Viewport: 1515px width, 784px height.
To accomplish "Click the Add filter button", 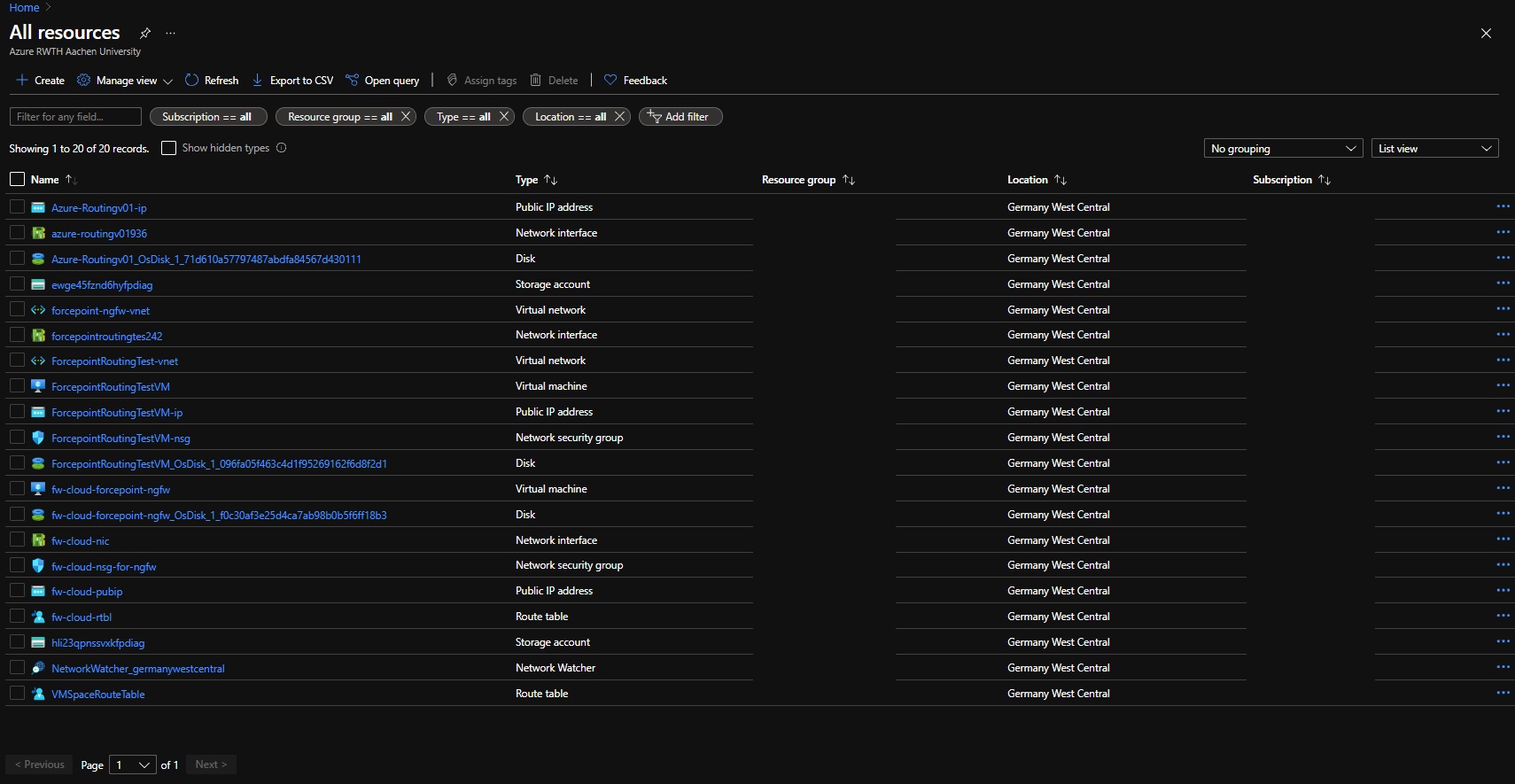I will pyautogui.click(x=680, y=116).
